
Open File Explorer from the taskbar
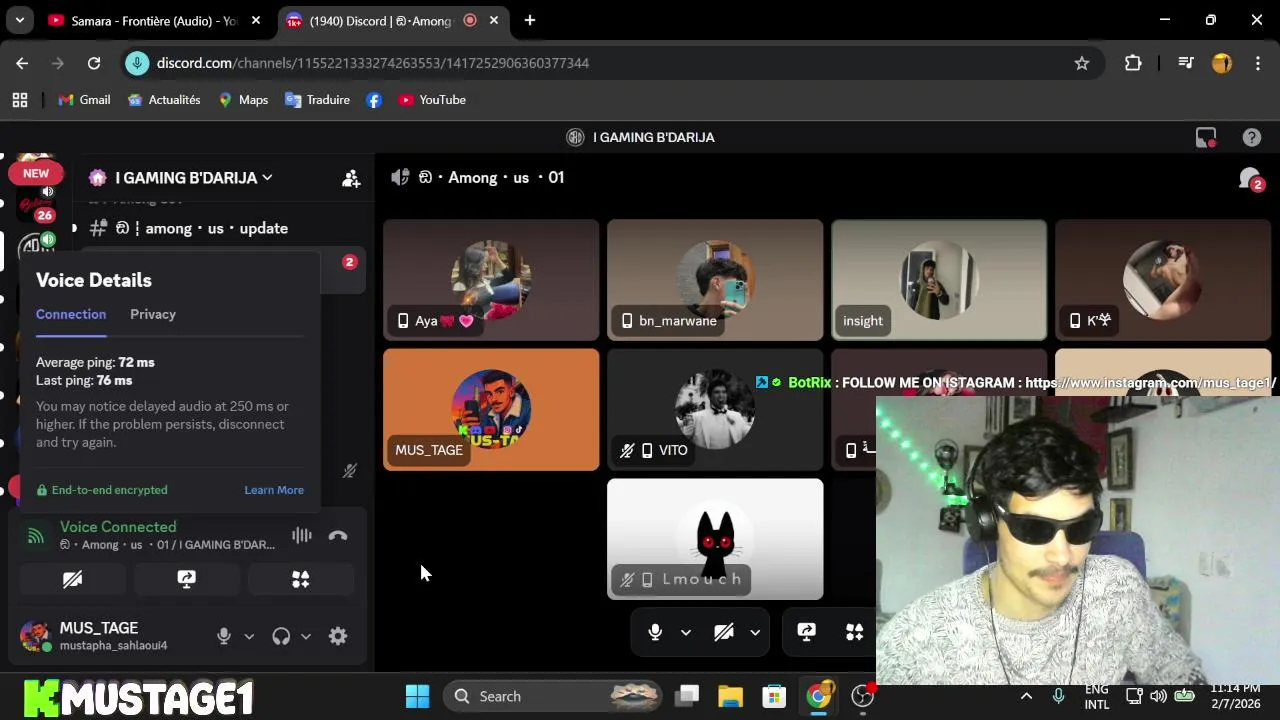[730, 696]
